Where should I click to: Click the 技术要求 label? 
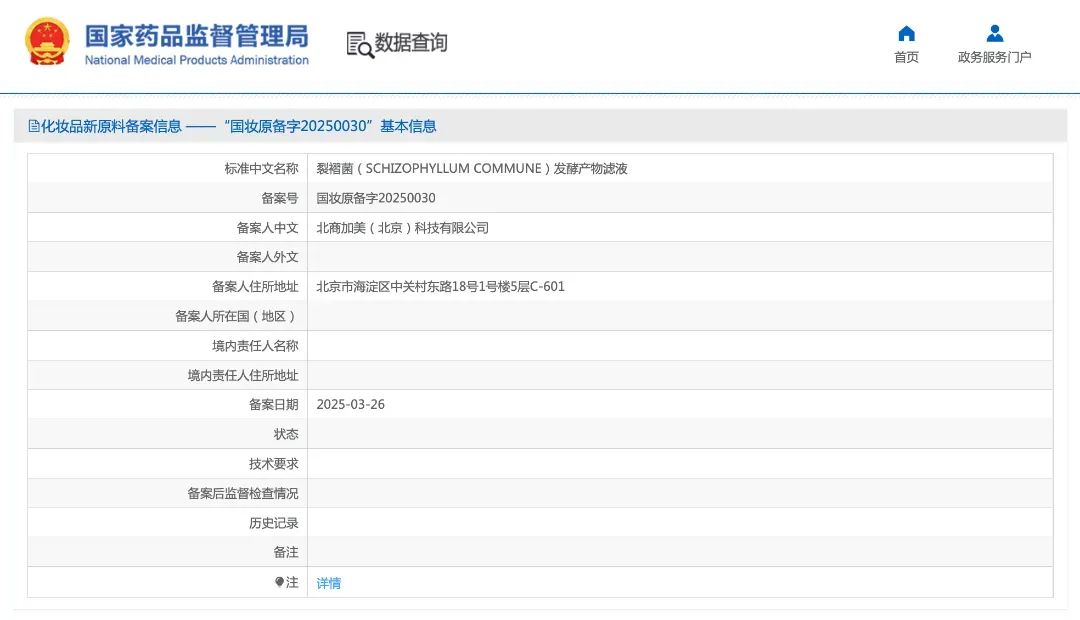tap(273, 464)
